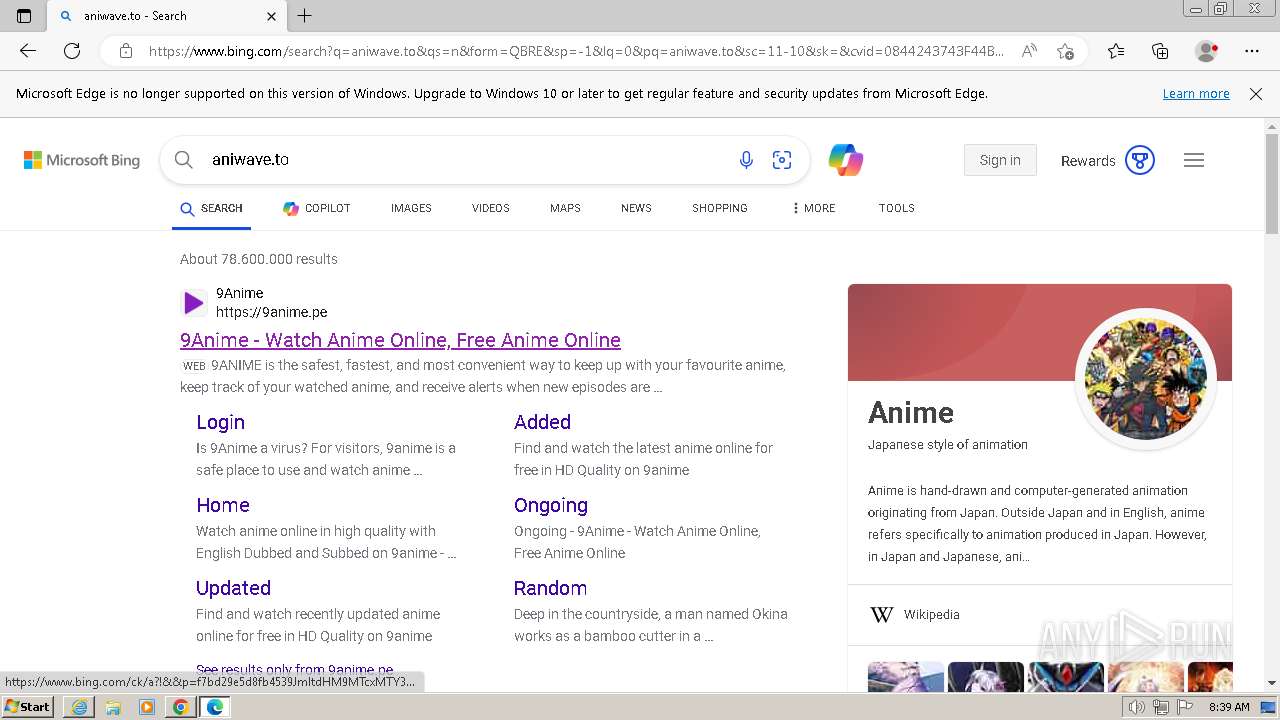This screenshot has width=1280, height=720.
Task: Expand the MORE search categories
Action: pyautogui.click(x=813, y=208)
